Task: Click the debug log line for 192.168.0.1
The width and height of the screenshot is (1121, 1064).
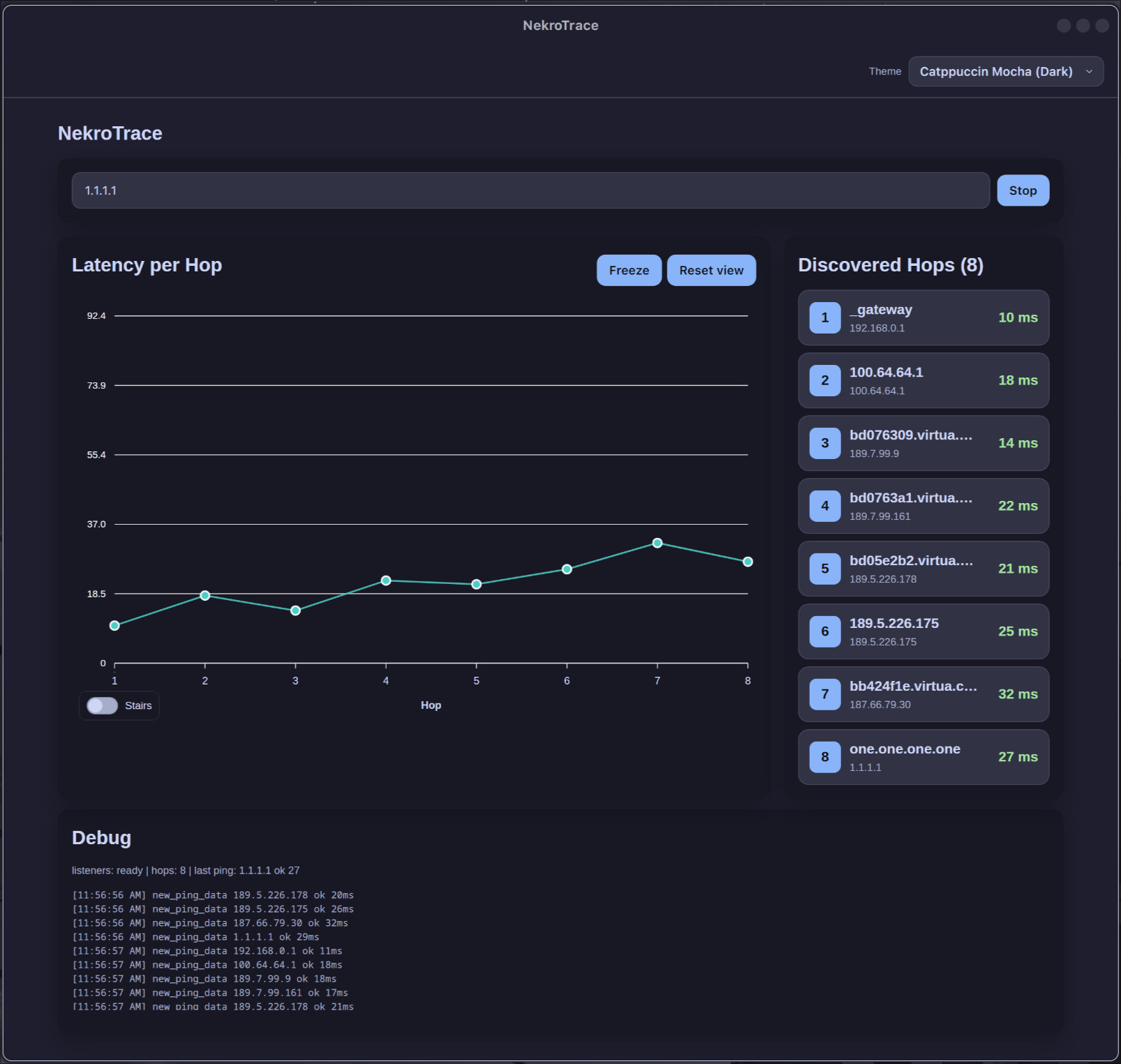Action: pos(207,951)
